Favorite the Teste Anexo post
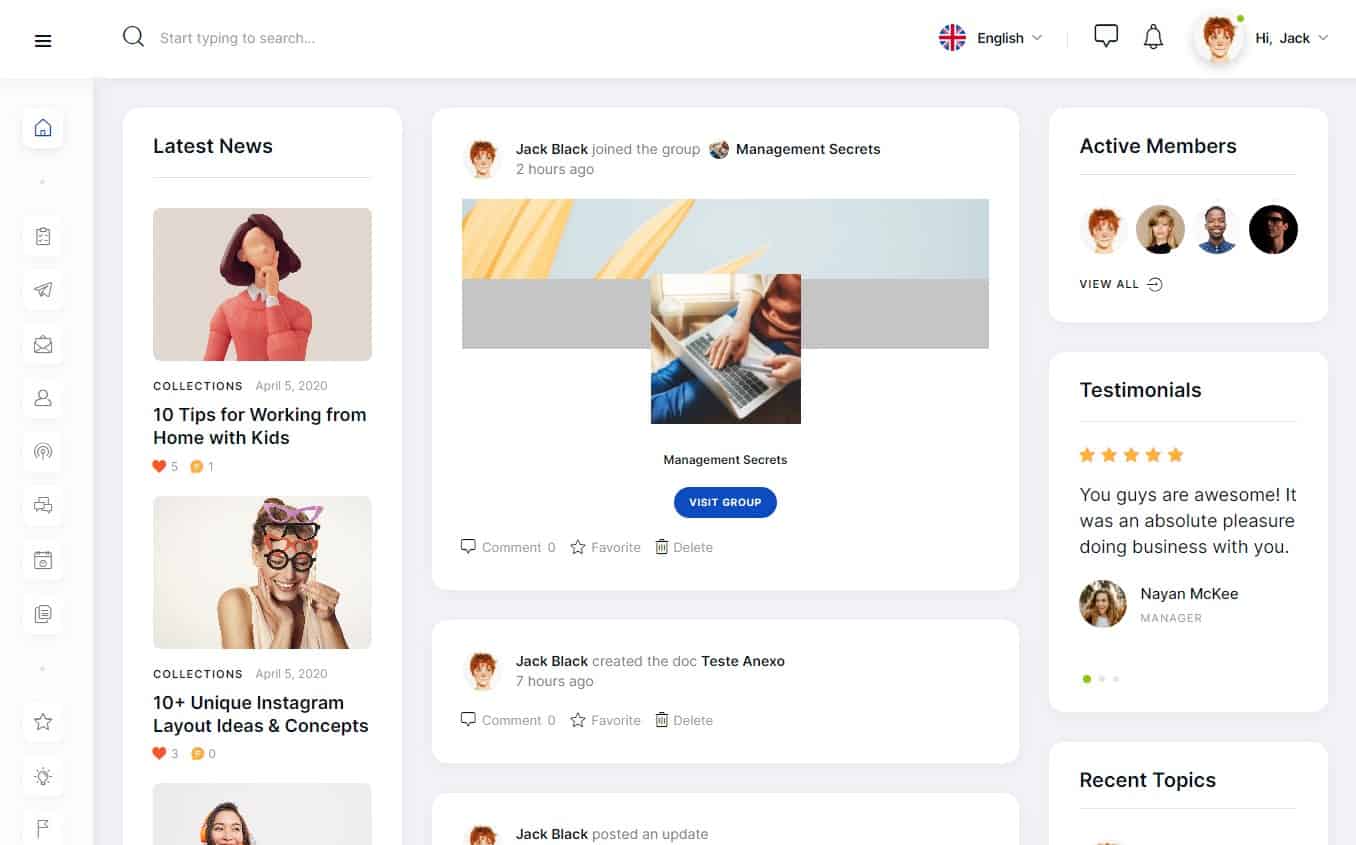 (x=605, y=720)
